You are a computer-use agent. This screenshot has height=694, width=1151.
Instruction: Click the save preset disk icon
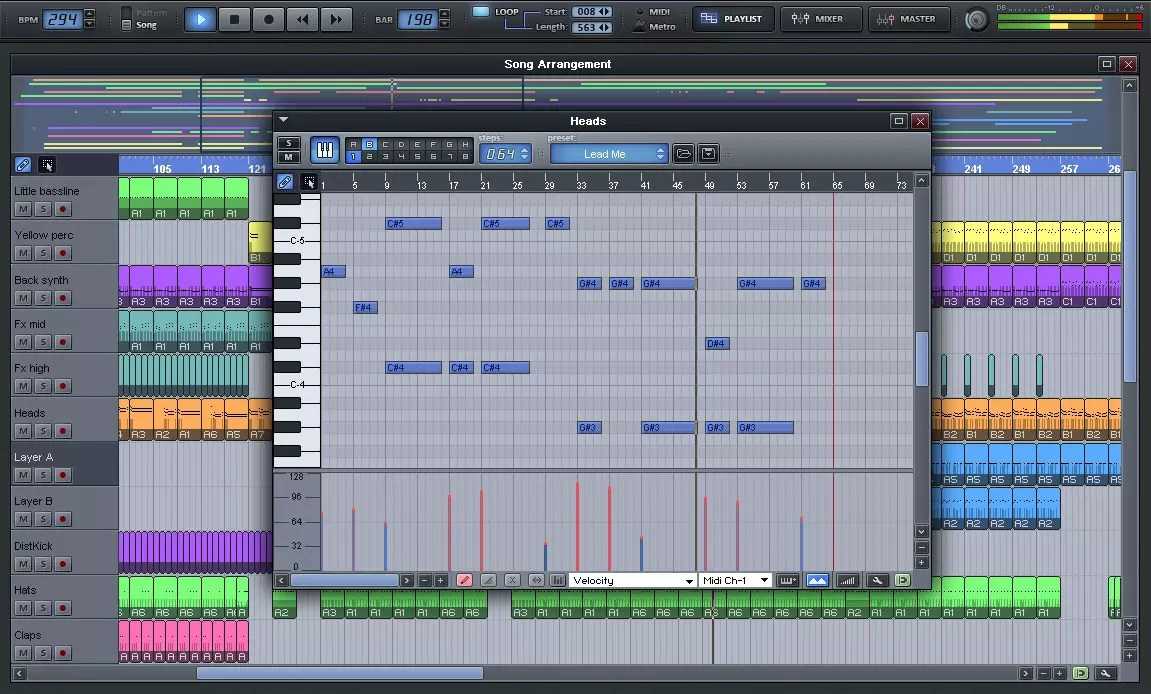[708, 154]
